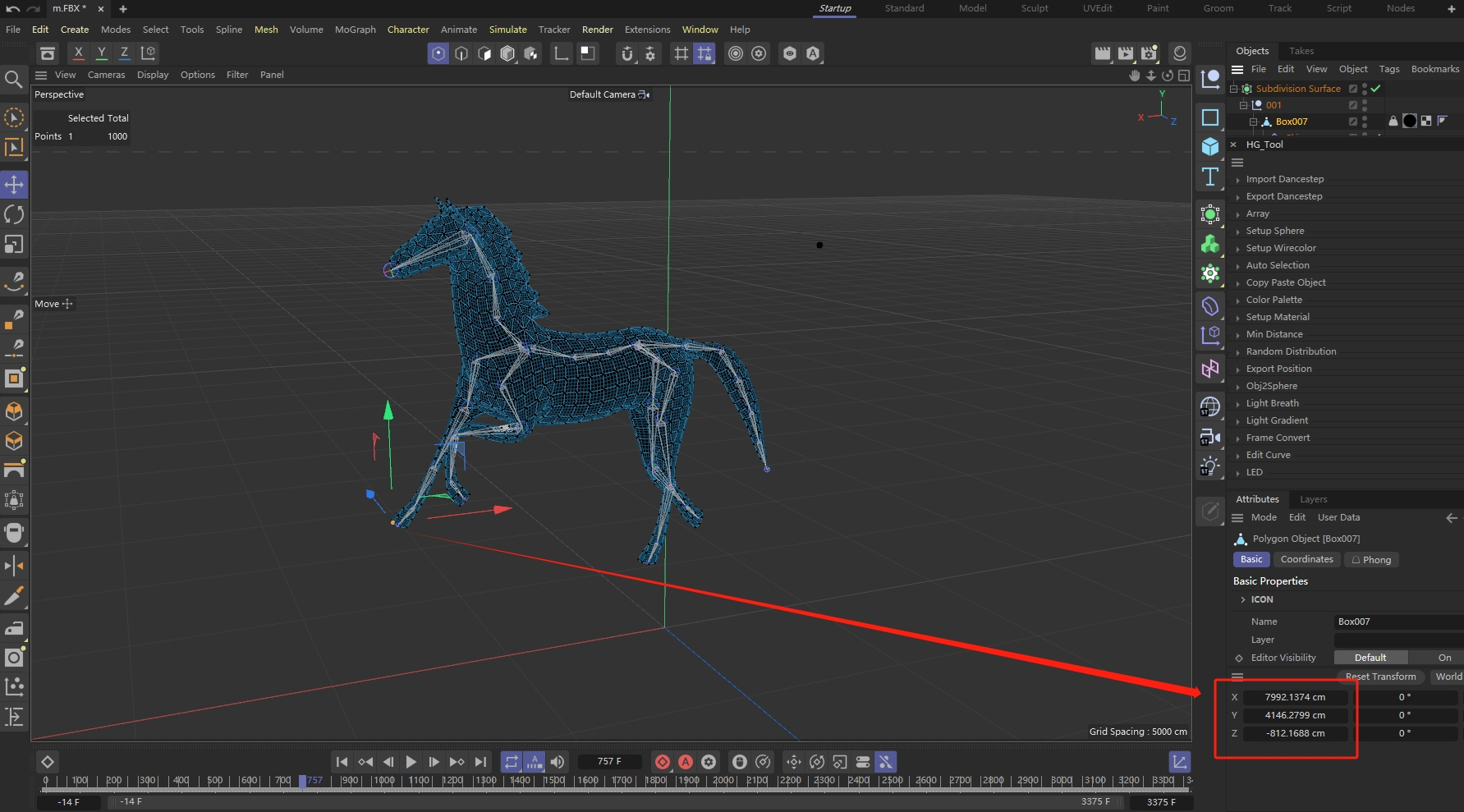
Task: Toggle animation loop playback mode
Action: click(x=512, y=762)
